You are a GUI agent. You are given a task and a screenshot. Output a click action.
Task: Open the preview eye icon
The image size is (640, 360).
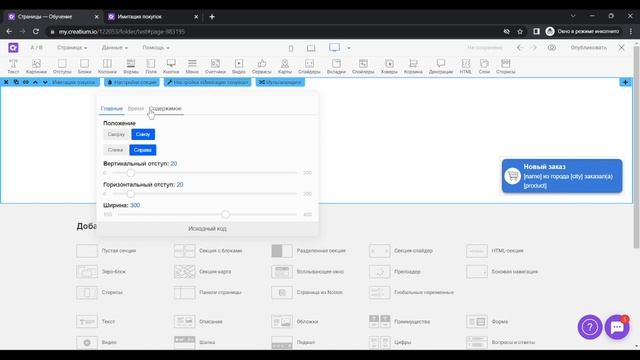552,48
